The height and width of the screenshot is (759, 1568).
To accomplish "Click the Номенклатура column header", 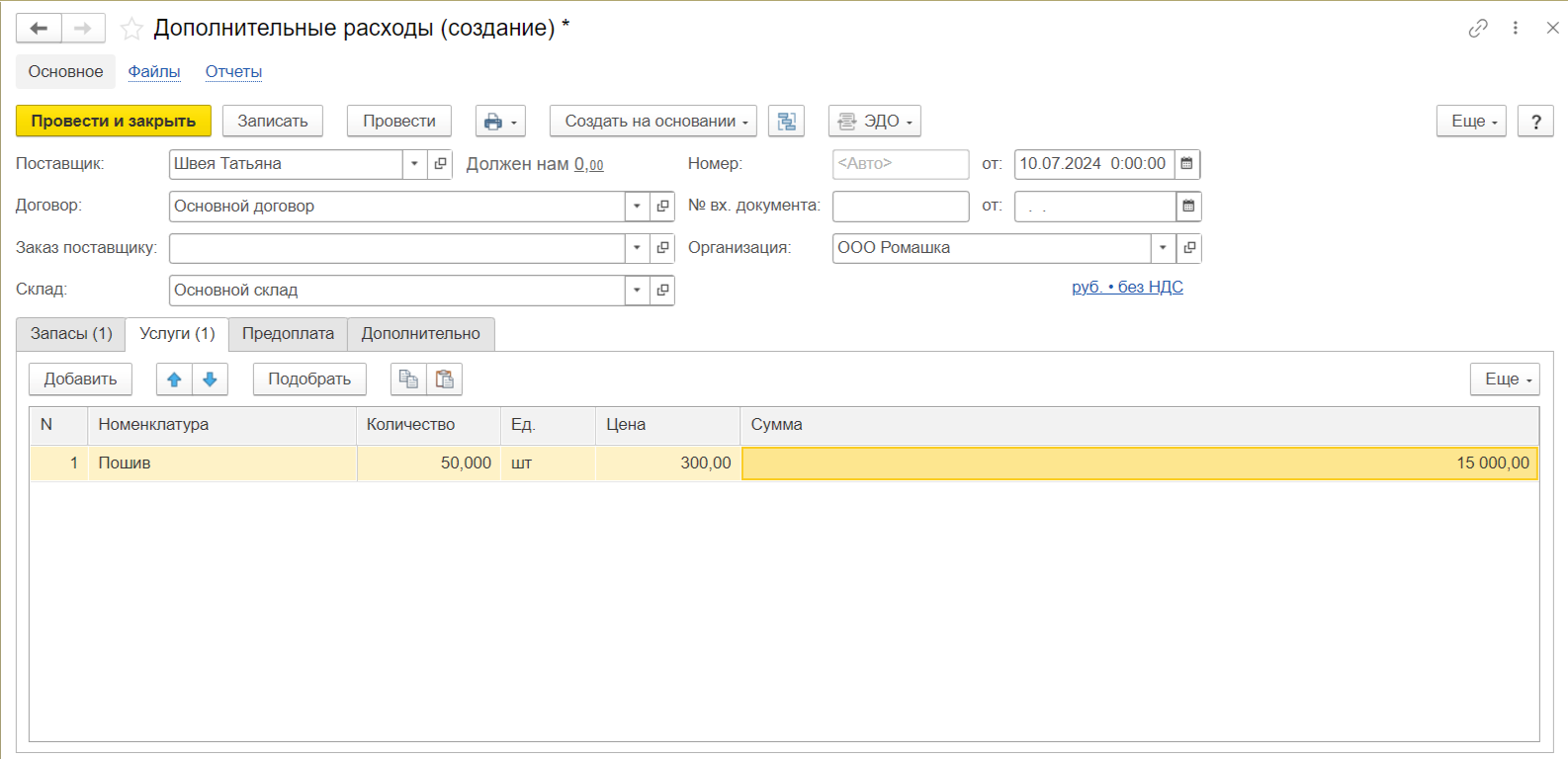I will 222,425.
